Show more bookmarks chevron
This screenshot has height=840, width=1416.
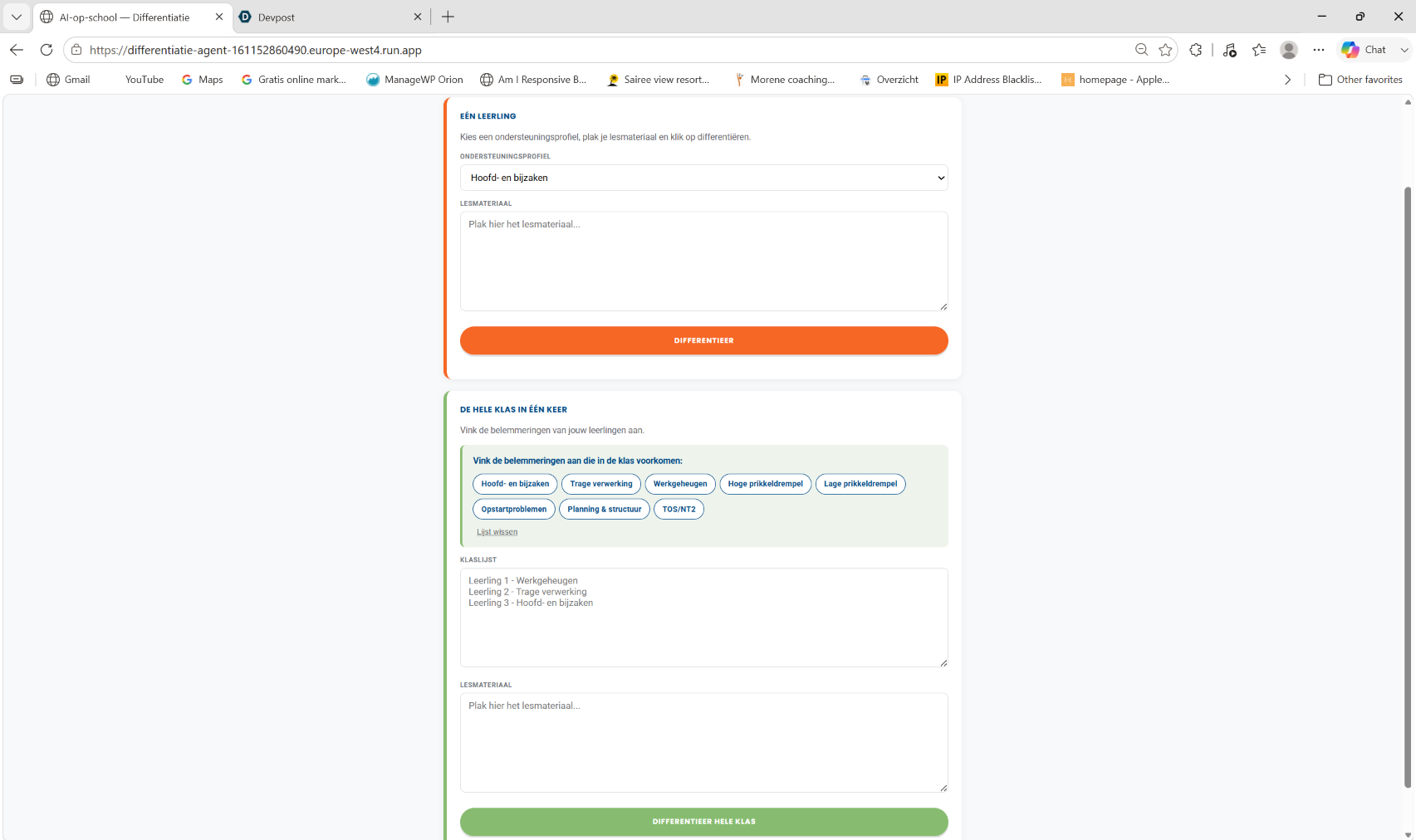1287,80
